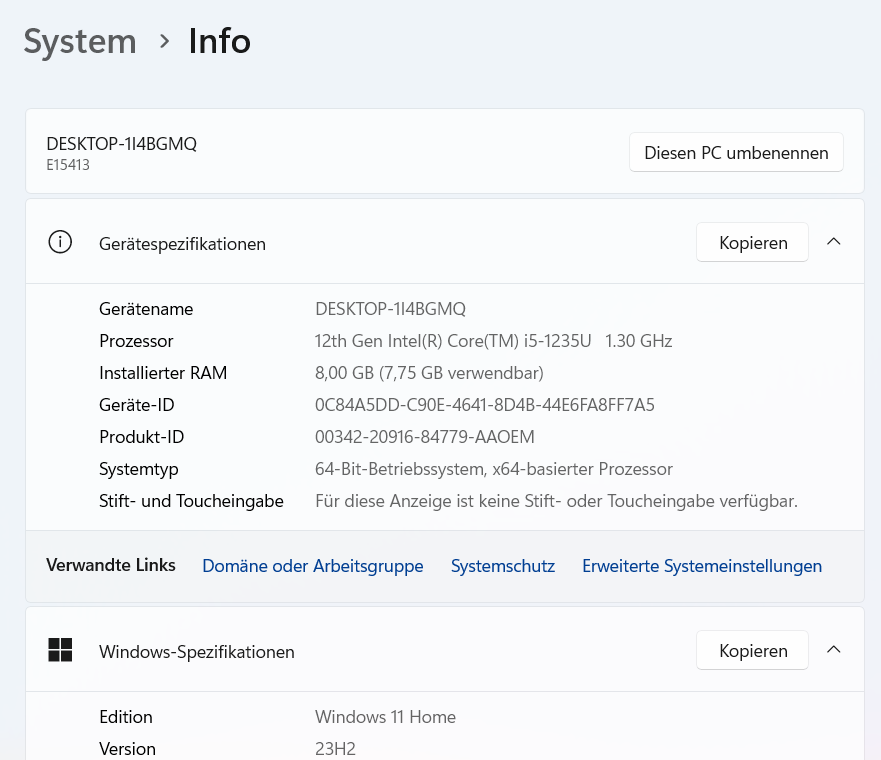Click processor value 12th Gen Intel Core i5-1235U

[x=493, y=341]
